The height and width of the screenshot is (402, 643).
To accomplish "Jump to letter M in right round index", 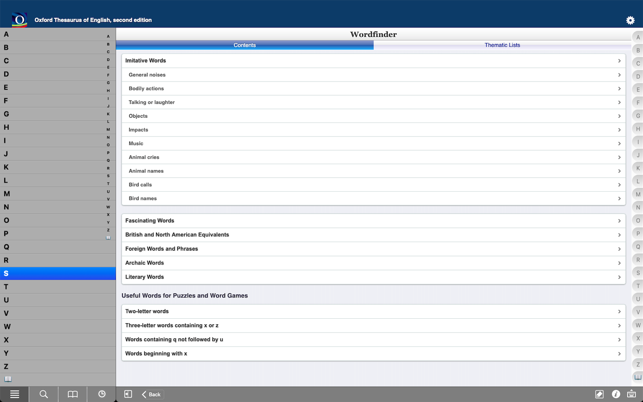I will pyautogui.click(x=638, y=194).
